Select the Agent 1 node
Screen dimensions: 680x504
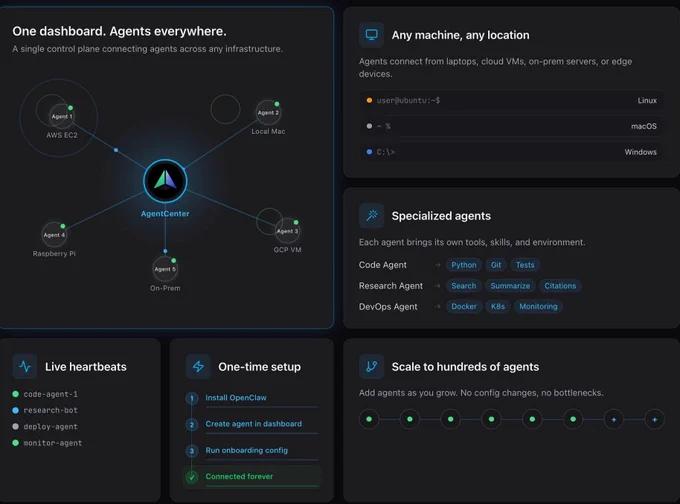click(62, 116)
